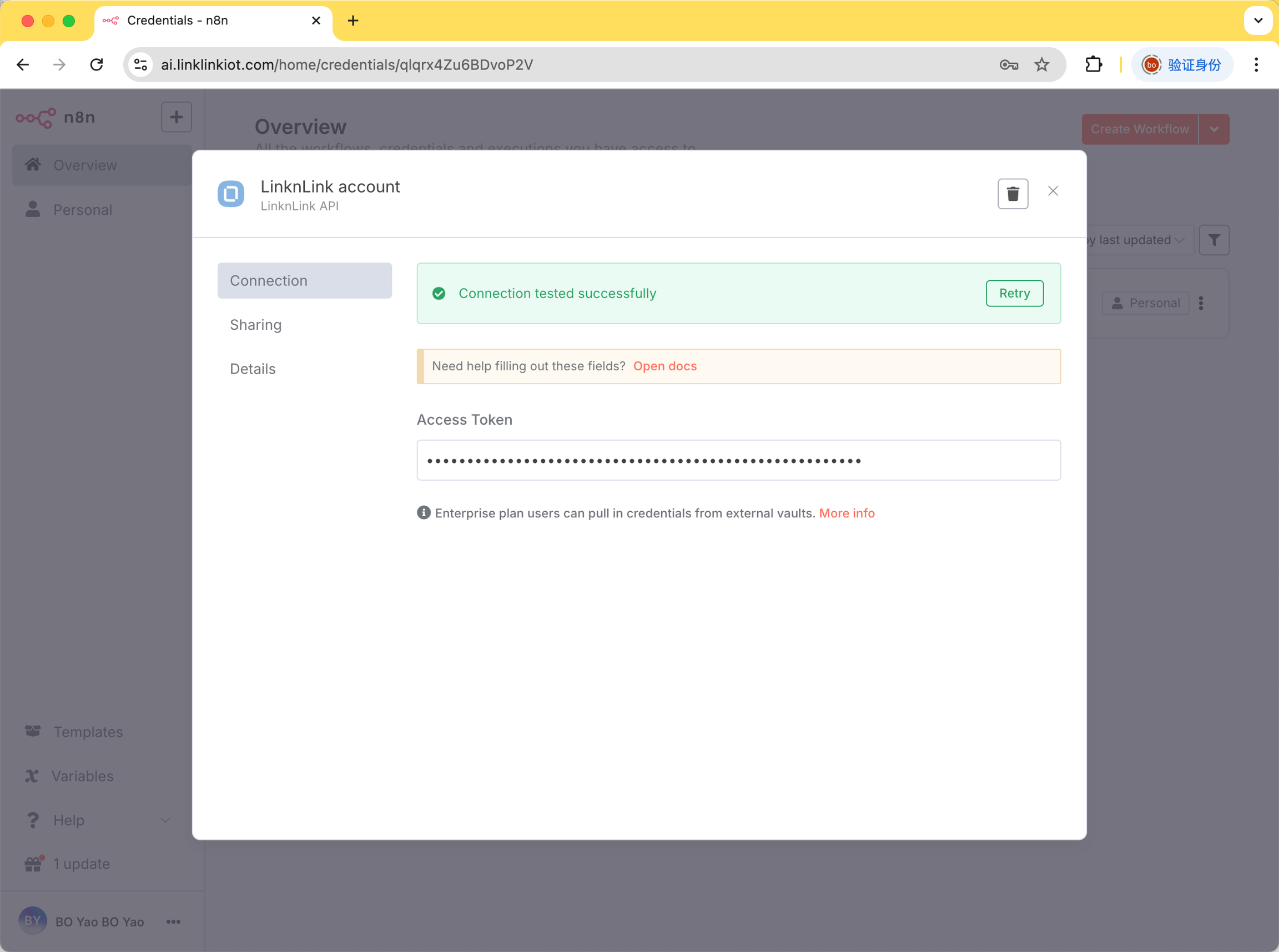Close the credential dialog with X

(x=1053, y=192)
